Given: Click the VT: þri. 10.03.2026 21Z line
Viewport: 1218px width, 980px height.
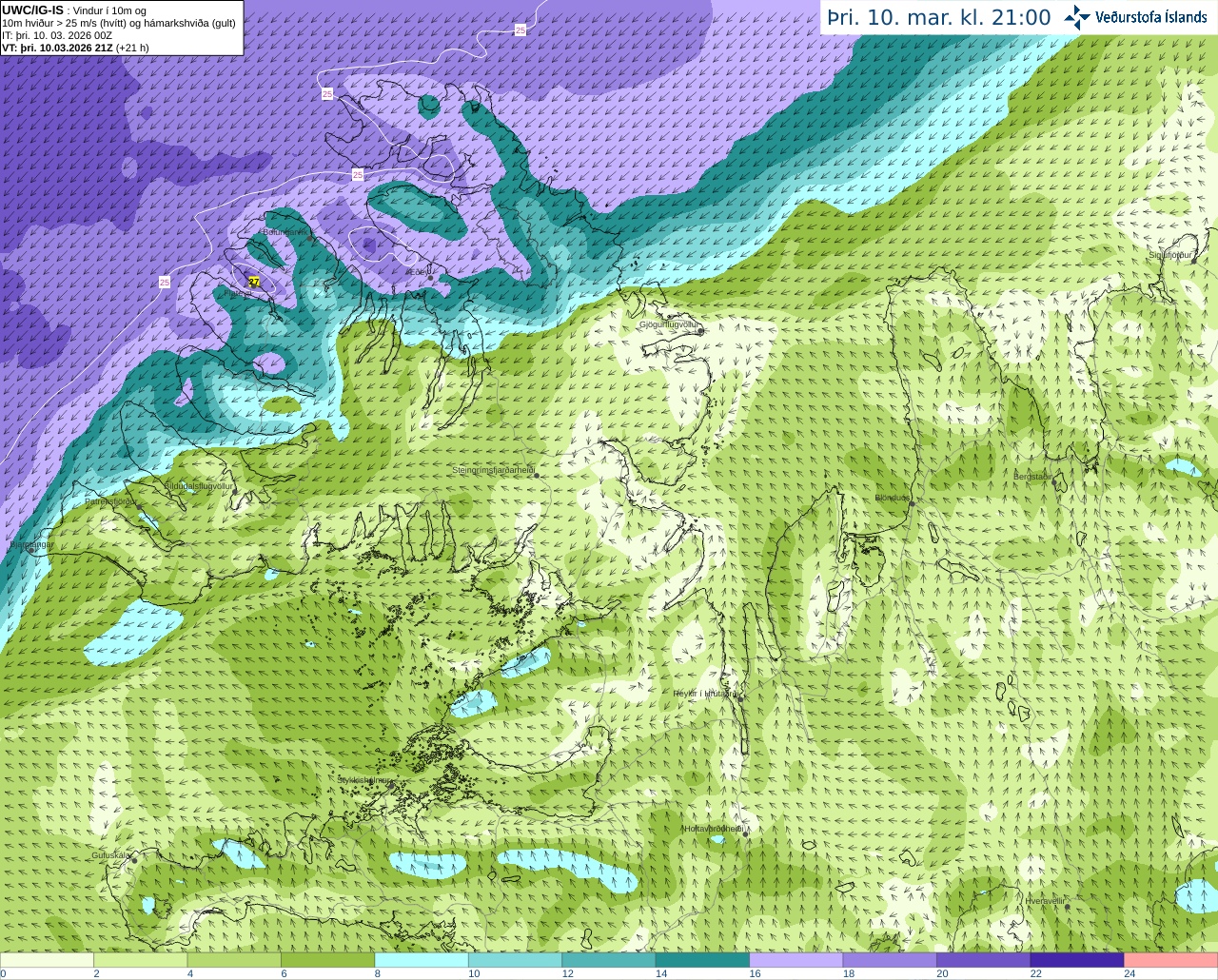Looking at the screenshot, I should [x=75, y=48].
